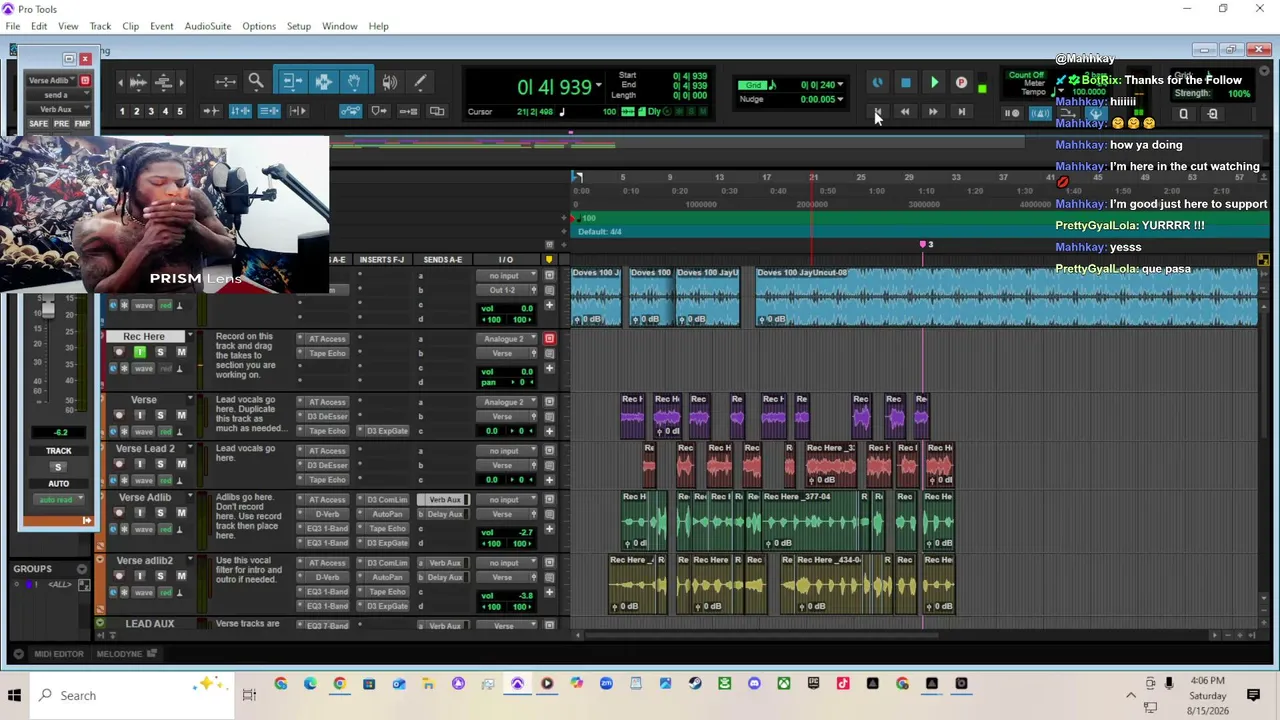Open Delay Aux send on Verse Adlib
1280x720 pixels.
[x=445, y=514]
